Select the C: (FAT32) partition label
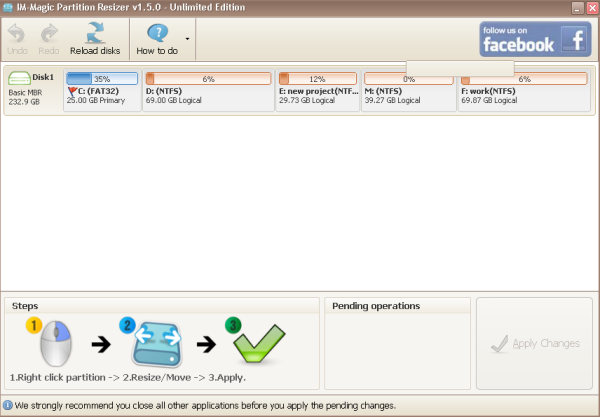Screen dimensions: 600x417 (x=98, y=91)
